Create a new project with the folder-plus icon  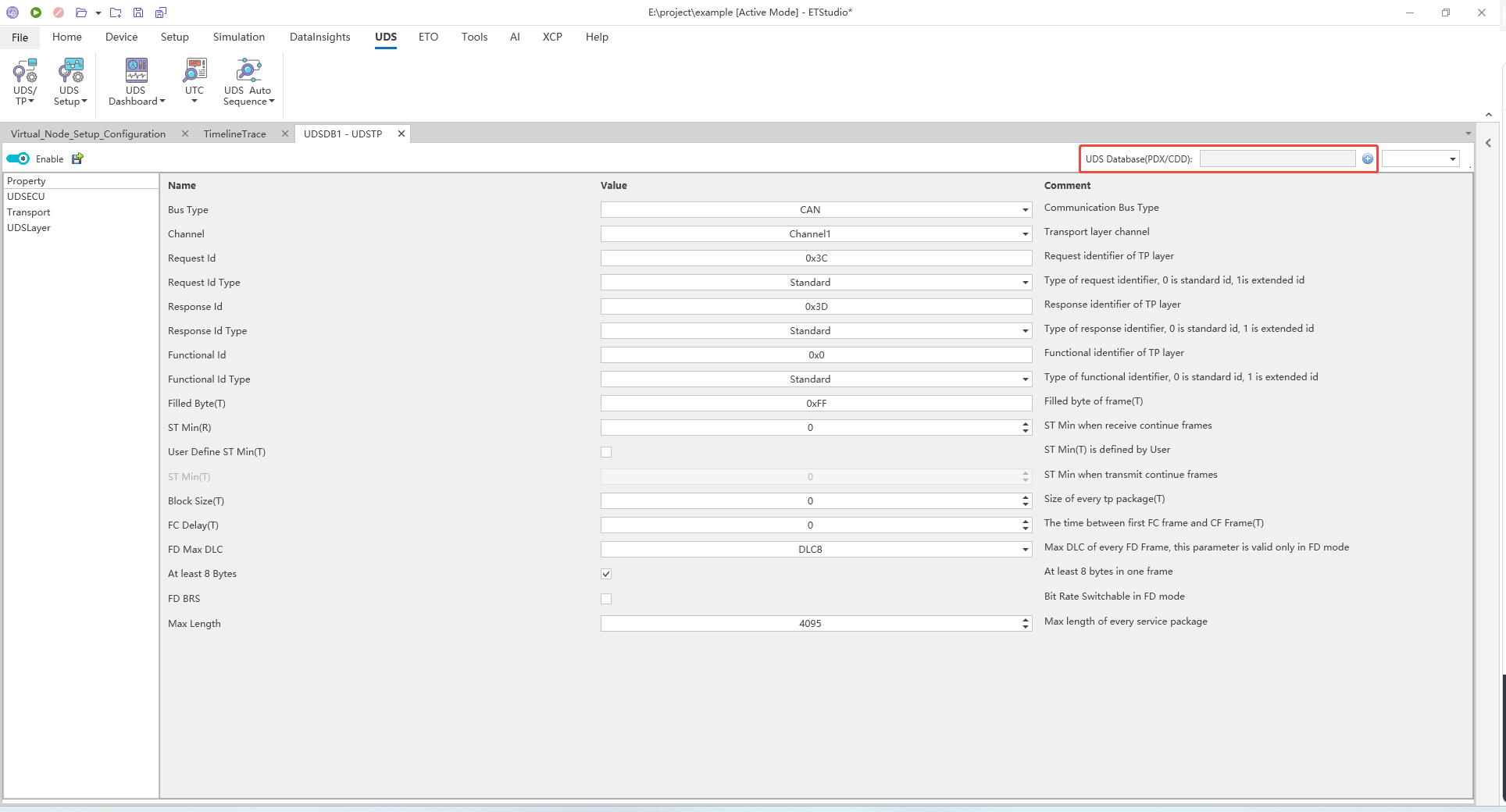click(116, 12)
